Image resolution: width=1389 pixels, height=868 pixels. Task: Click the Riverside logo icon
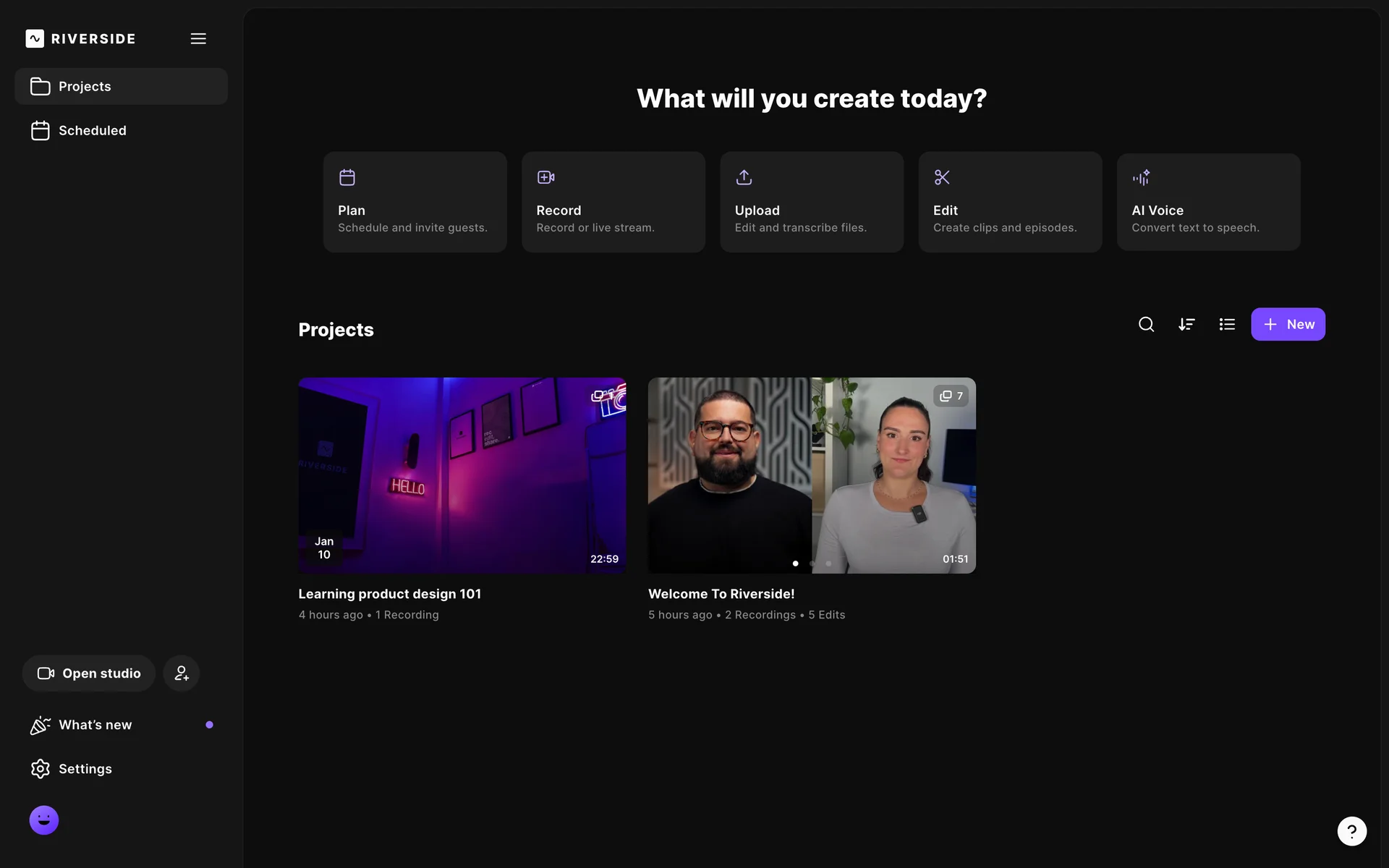point(35,38)
